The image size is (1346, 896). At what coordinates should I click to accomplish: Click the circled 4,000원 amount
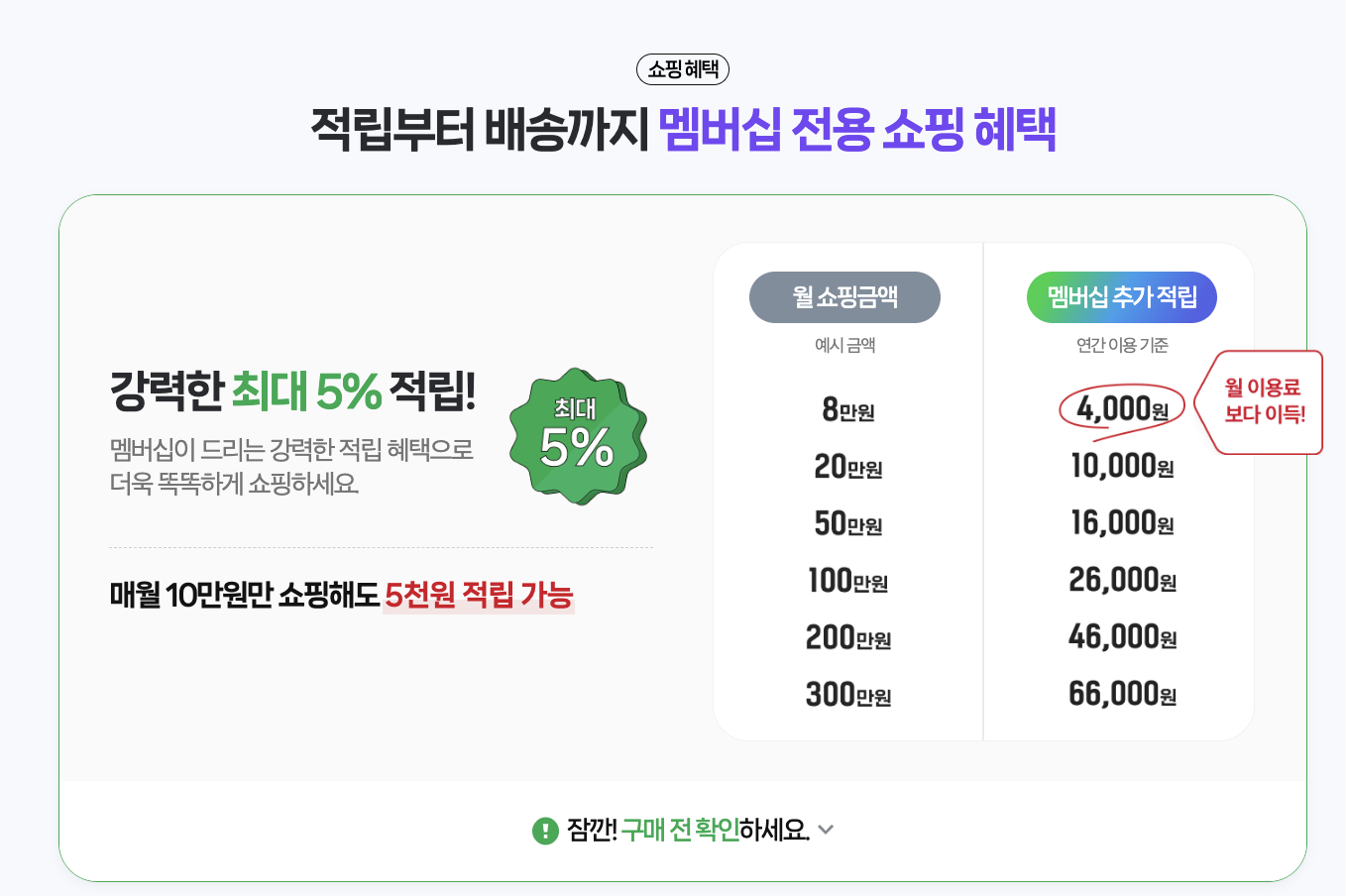[x=1122, y=408]
